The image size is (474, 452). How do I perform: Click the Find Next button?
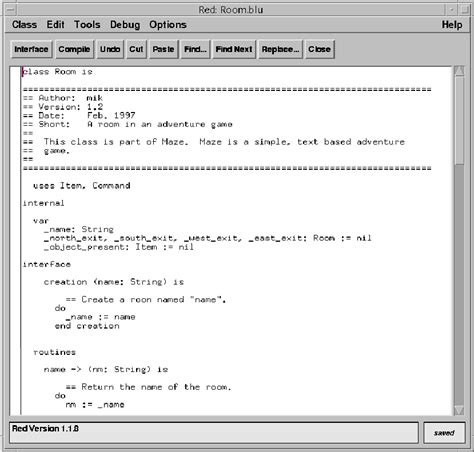click(x=234, y=49)
